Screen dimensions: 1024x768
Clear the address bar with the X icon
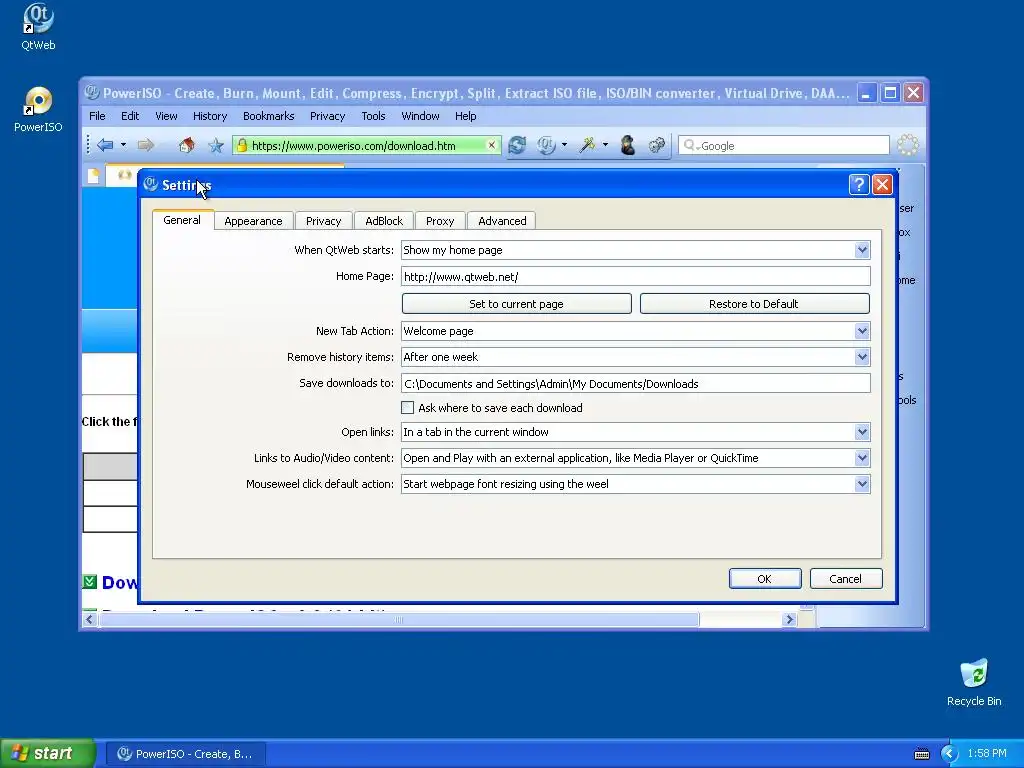[x=492, y=145]
